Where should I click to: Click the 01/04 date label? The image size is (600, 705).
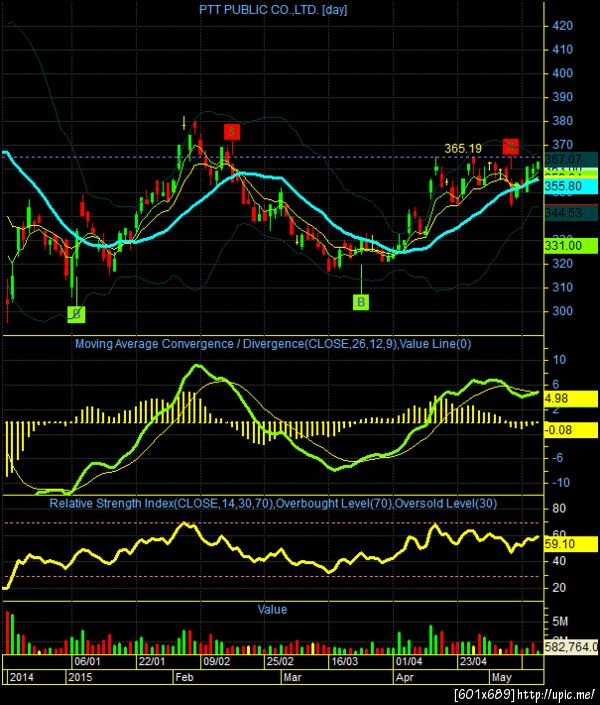coord(409,661)
